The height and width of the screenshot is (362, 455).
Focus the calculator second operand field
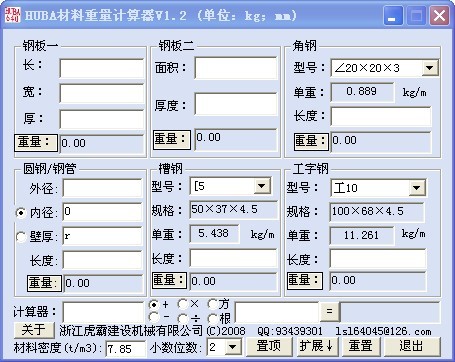pos(277,312)
